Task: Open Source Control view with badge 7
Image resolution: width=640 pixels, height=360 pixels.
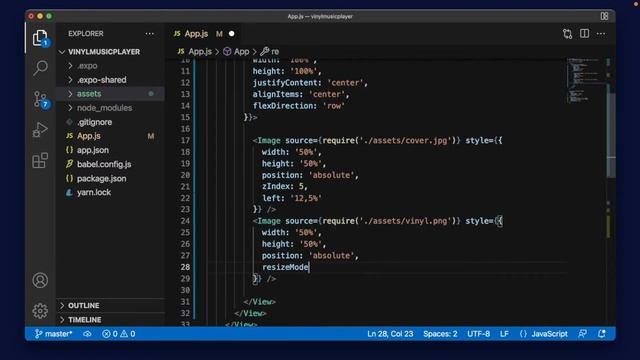Action: [40, 99]
